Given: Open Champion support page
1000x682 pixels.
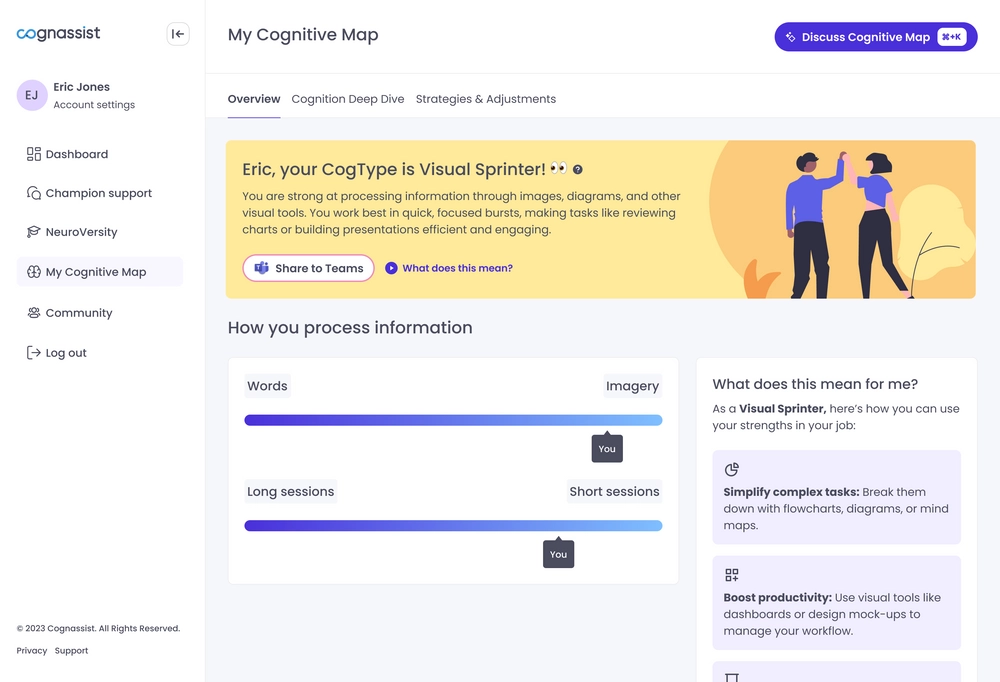Looking at the screenshot, I should [x=99, y=193].
